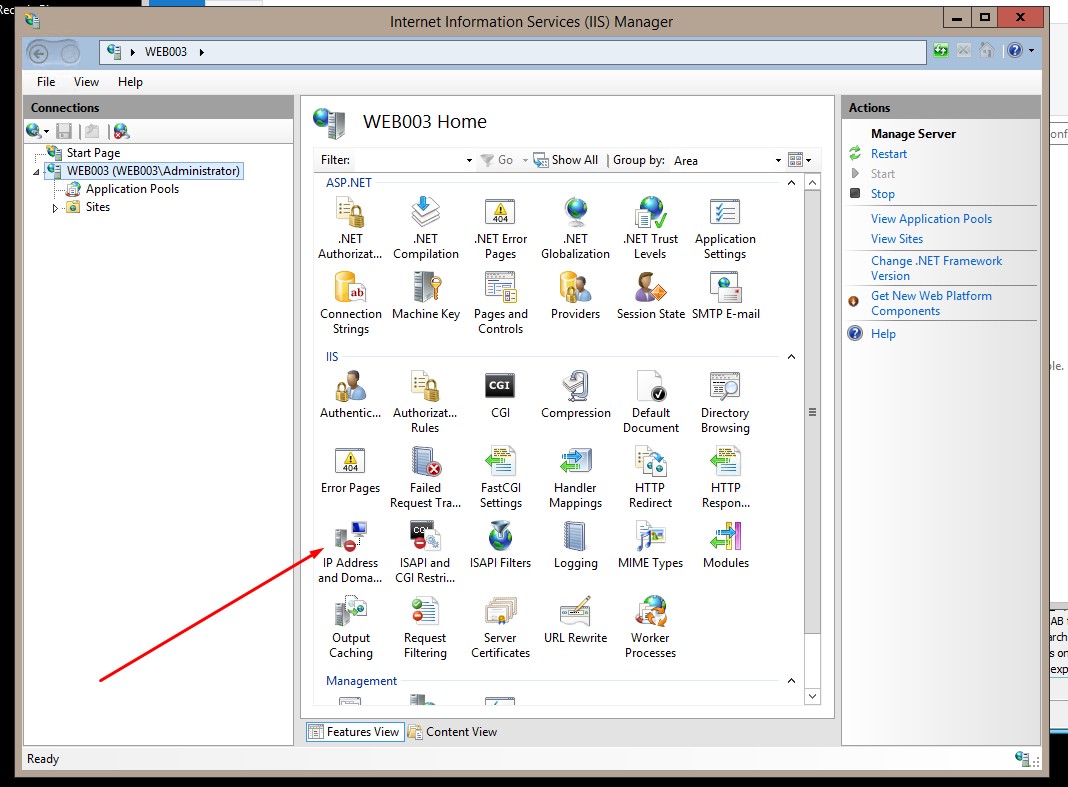Viewport: 1068px width, 787px height.
Task: Click Get New Web Platform Components
Action: click(x=931, y=303)
